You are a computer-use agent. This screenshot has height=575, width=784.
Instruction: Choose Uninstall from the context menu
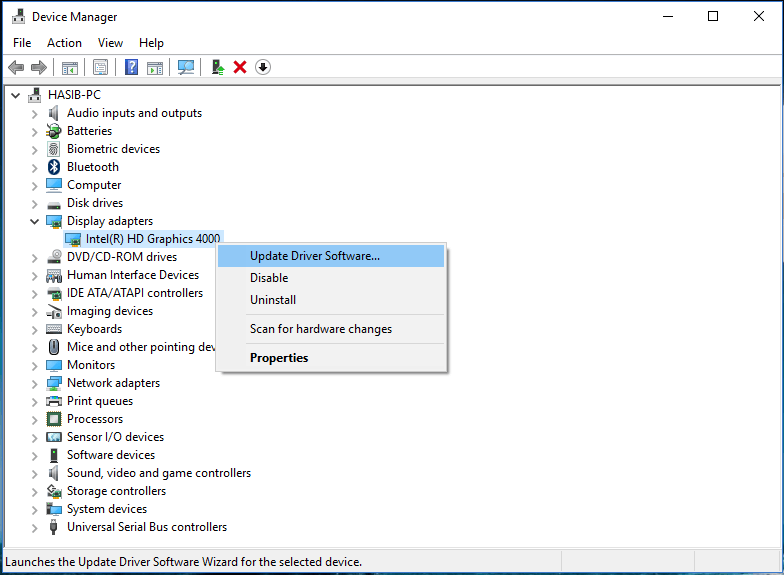[x=273, y=300]
